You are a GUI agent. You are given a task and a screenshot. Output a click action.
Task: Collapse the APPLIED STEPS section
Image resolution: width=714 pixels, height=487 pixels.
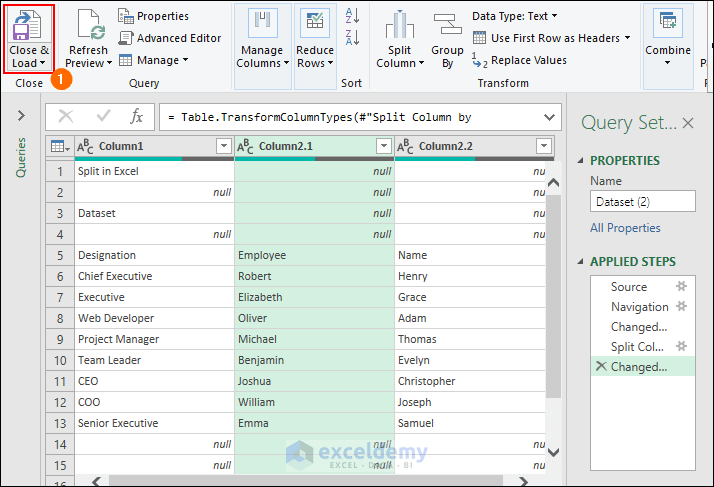click(580, 261)
